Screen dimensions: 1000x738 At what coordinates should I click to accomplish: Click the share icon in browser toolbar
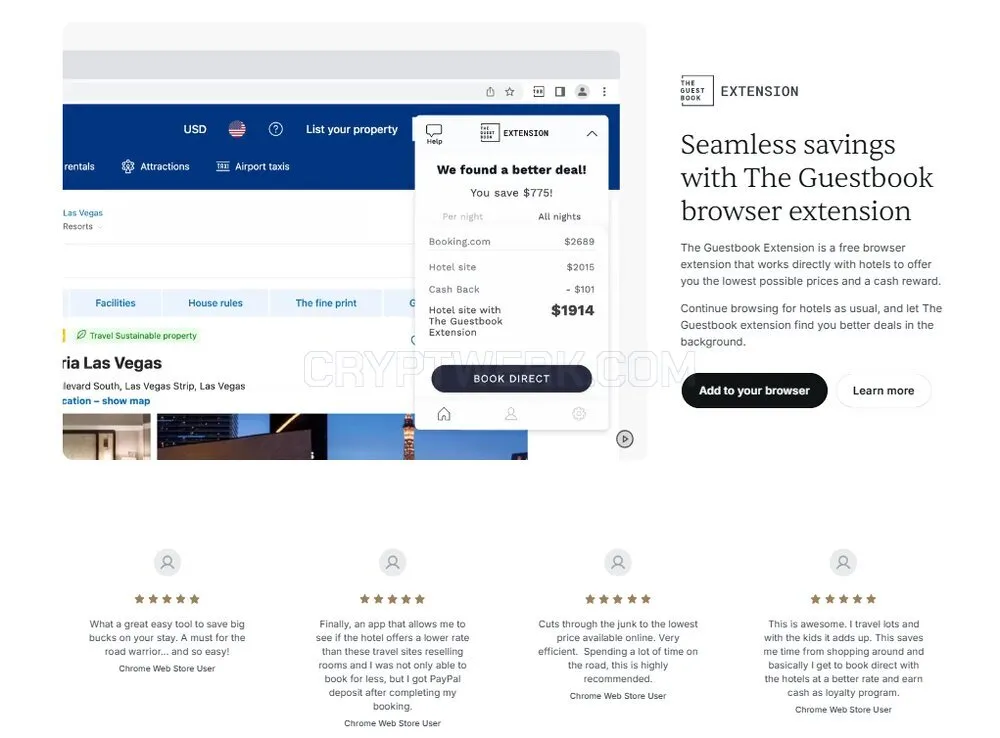pyautogui.click(x=490, y=92)
